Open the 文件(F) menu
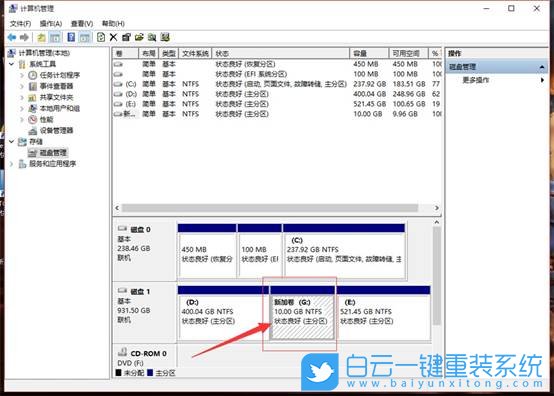554x396 pixels. 20,24
